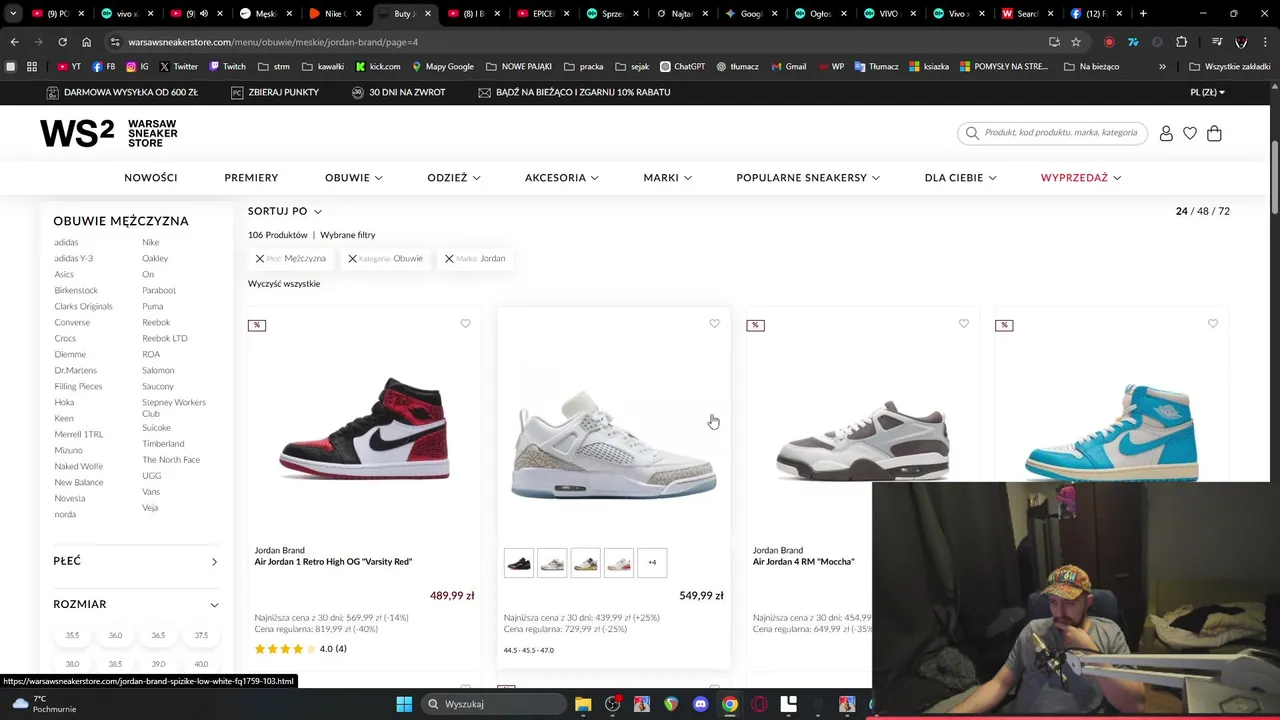This screenshot has height=720, width=1280.
Task: Open a new browser tab
Action: pyautogui.click(x=1143, y=14)
